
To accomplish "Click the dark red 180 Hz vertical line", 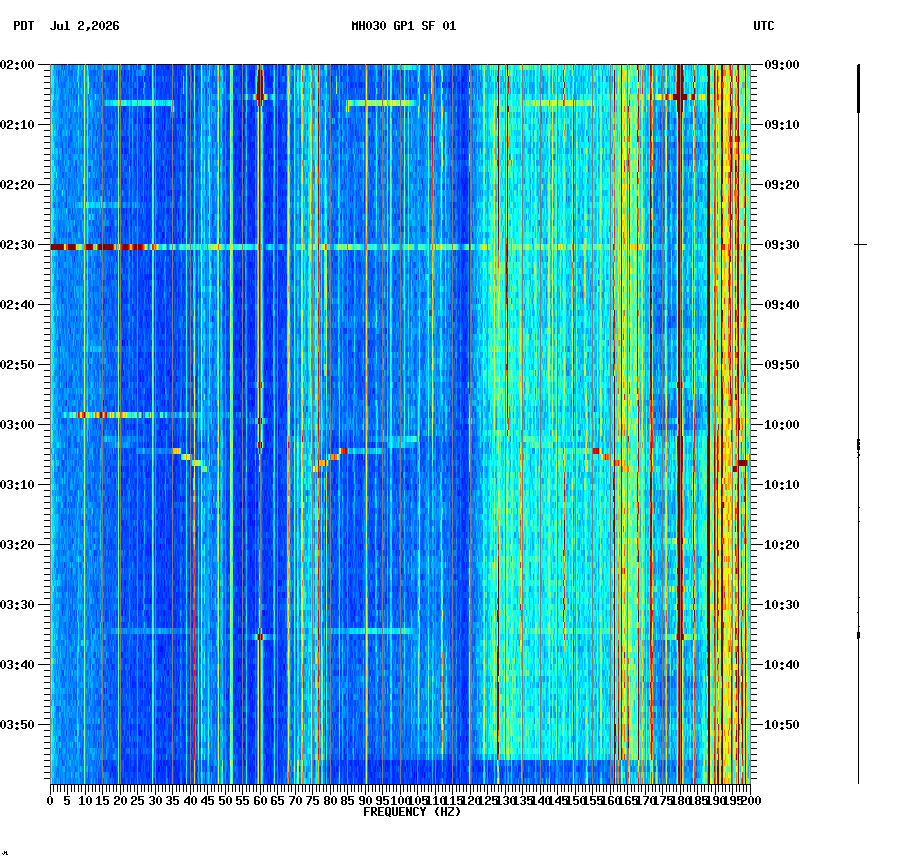I will pos(680,424).
